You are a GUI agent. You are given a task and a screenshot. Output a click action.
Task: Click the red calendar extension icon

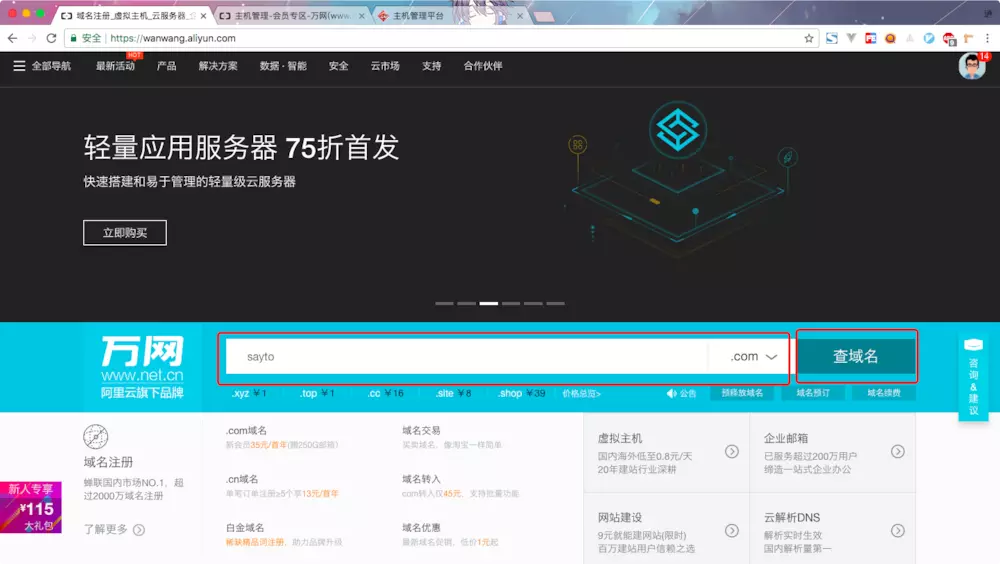(871, 38)
